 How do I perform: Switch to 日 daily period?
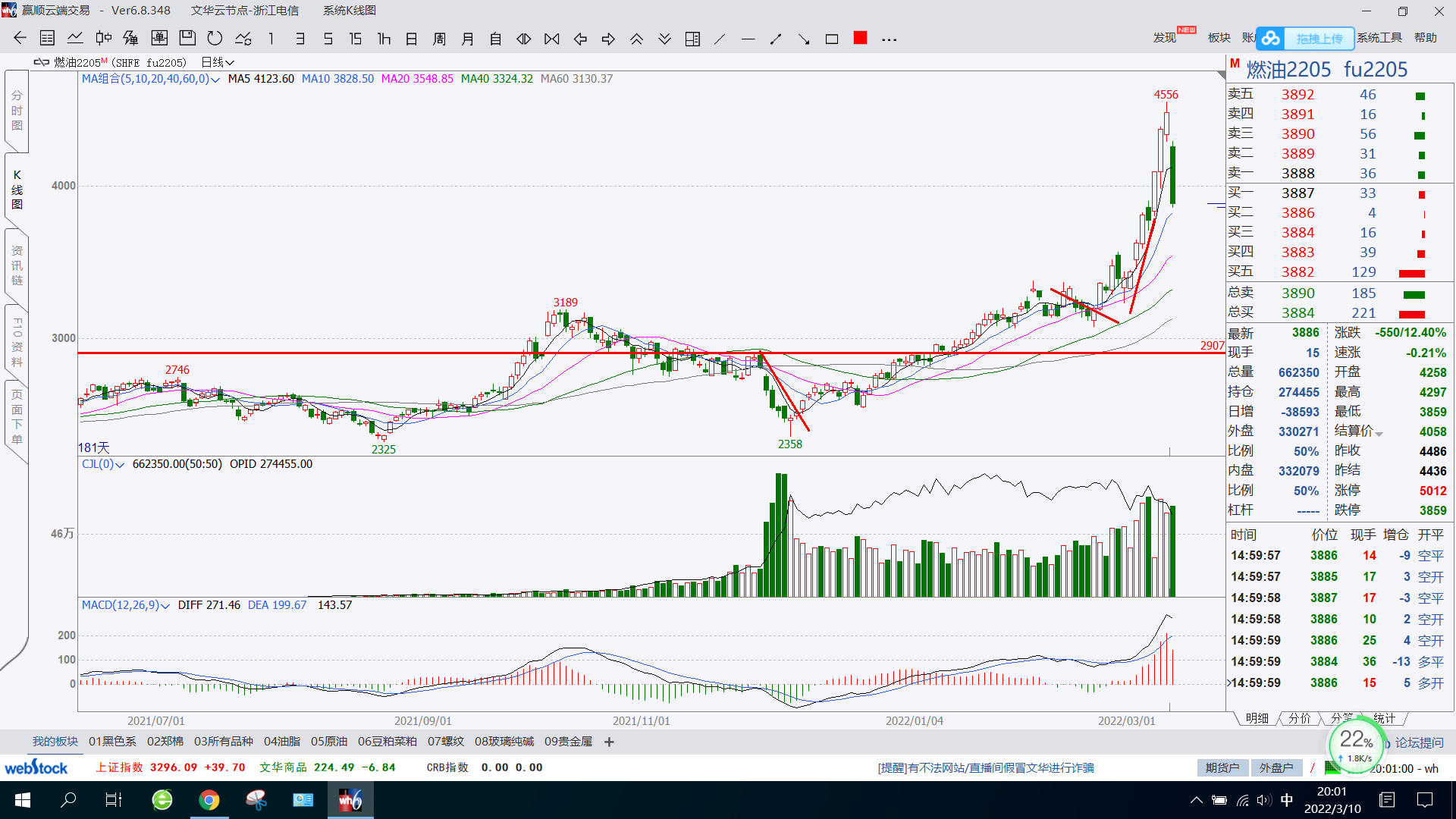point(412,39)
